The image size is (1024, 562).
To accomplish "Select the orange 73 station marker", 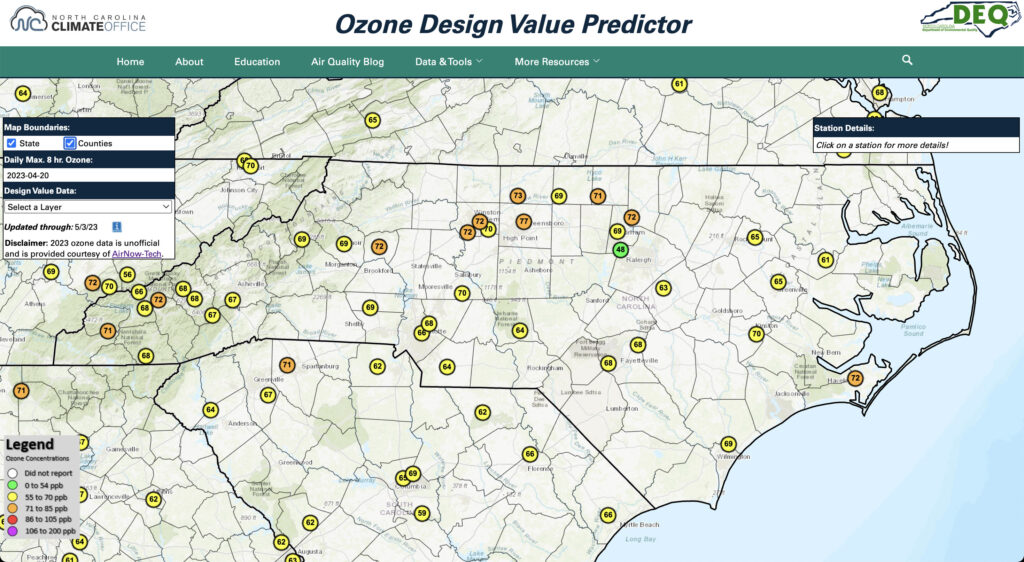I will [518, 195].
